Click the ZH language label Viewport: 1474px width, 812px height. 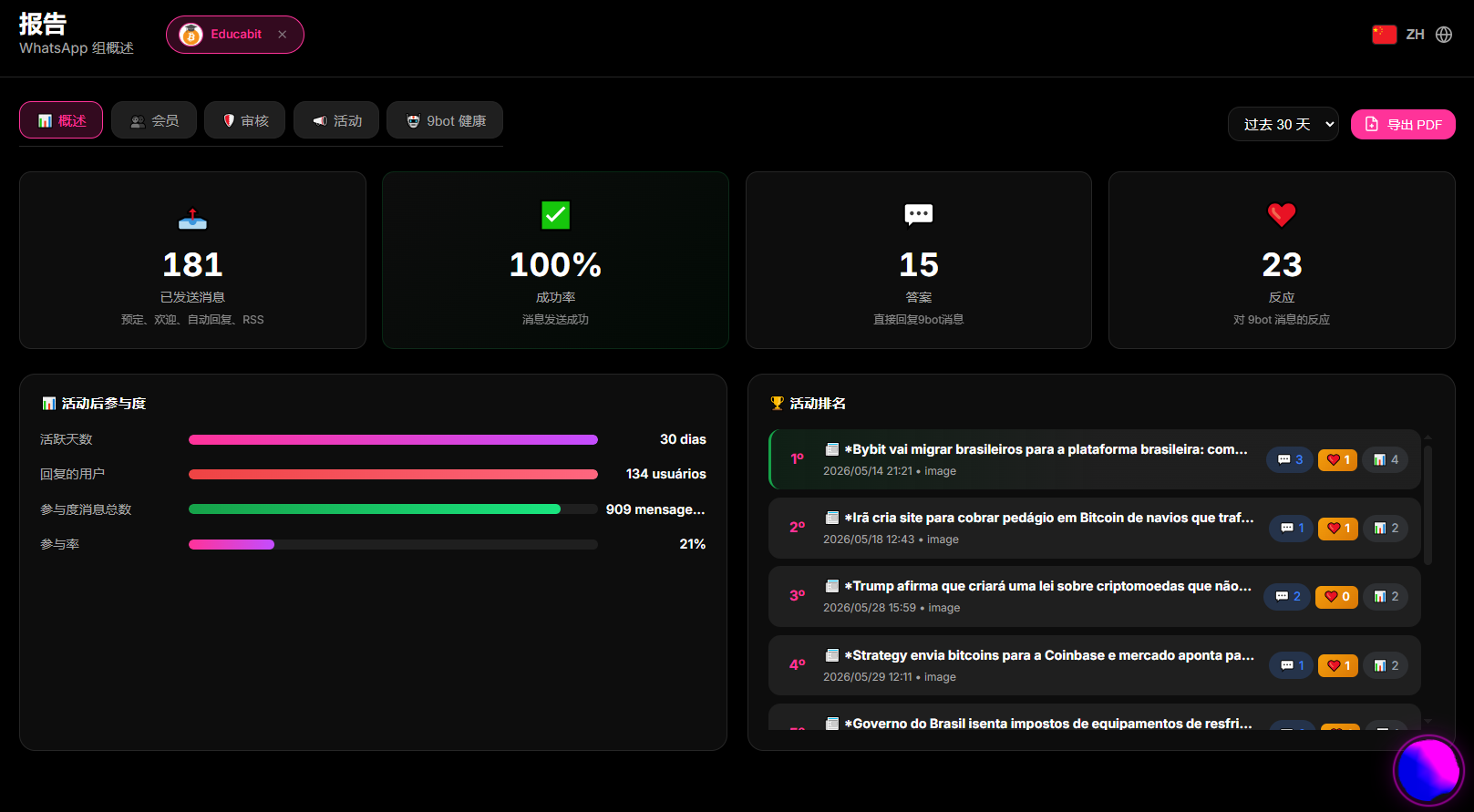tap(1415, 35)
